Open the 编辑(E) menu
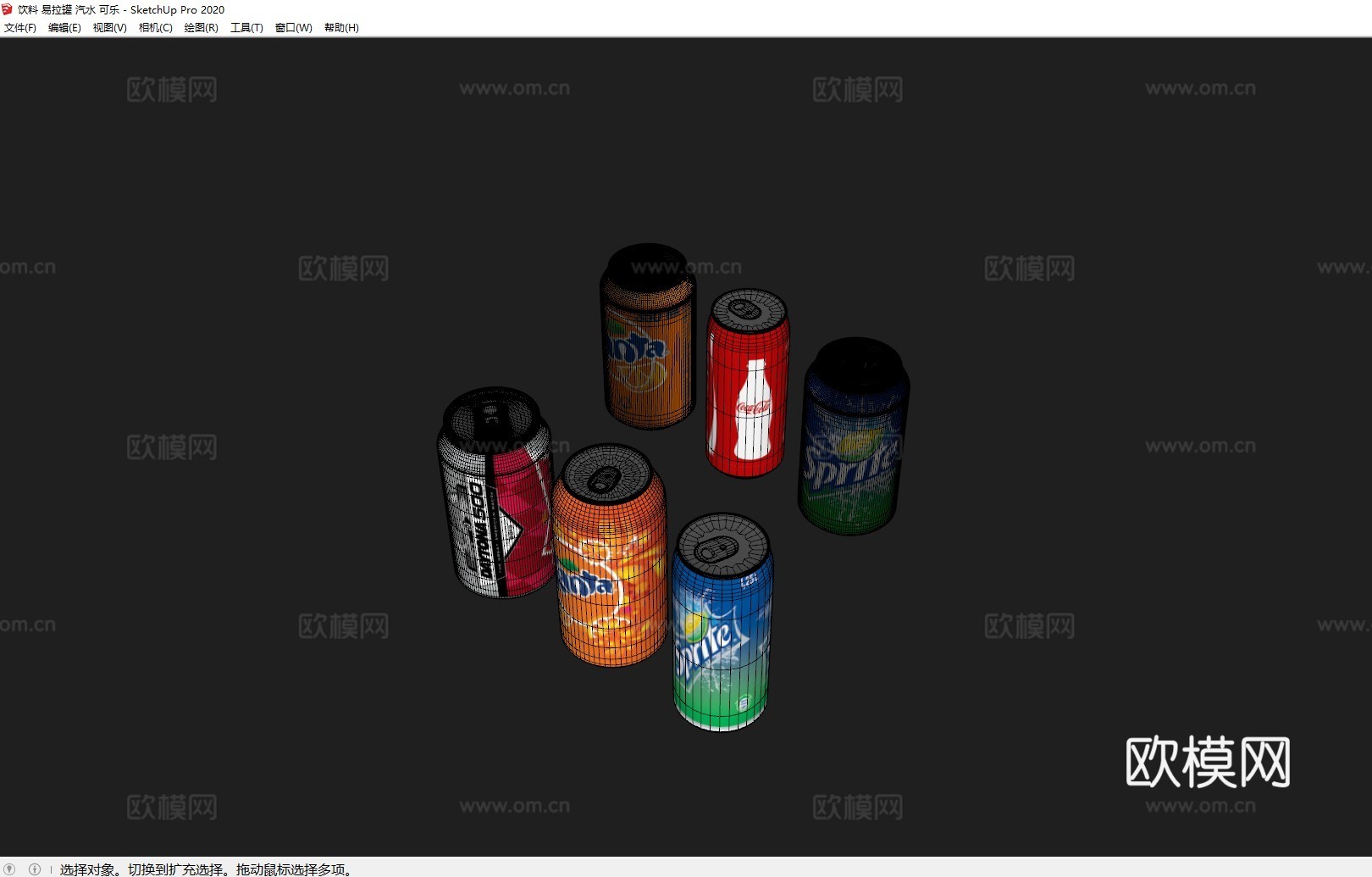 (64, 28)
